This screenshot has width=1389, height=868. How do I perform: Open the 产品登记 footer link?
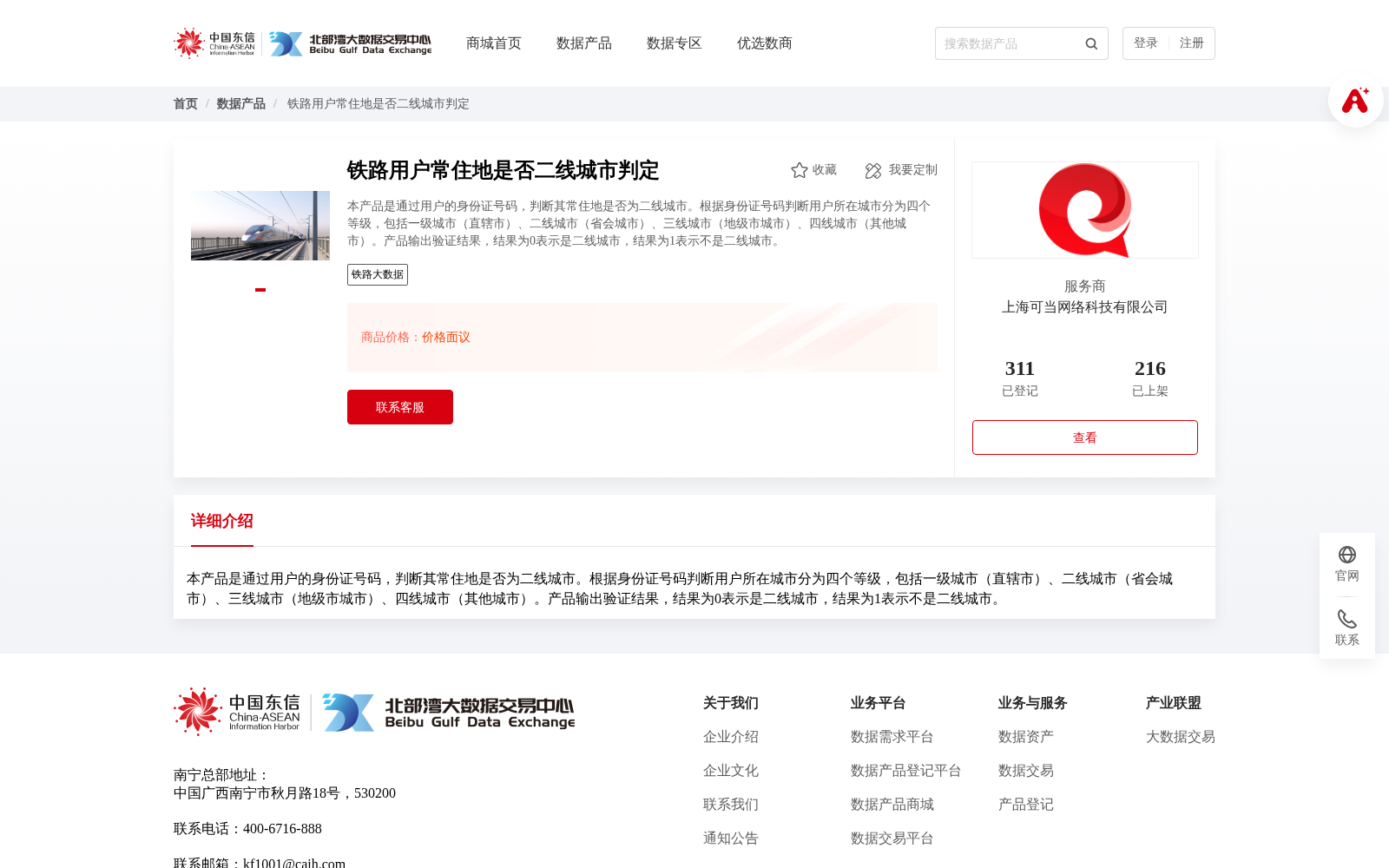(1026, 805)
